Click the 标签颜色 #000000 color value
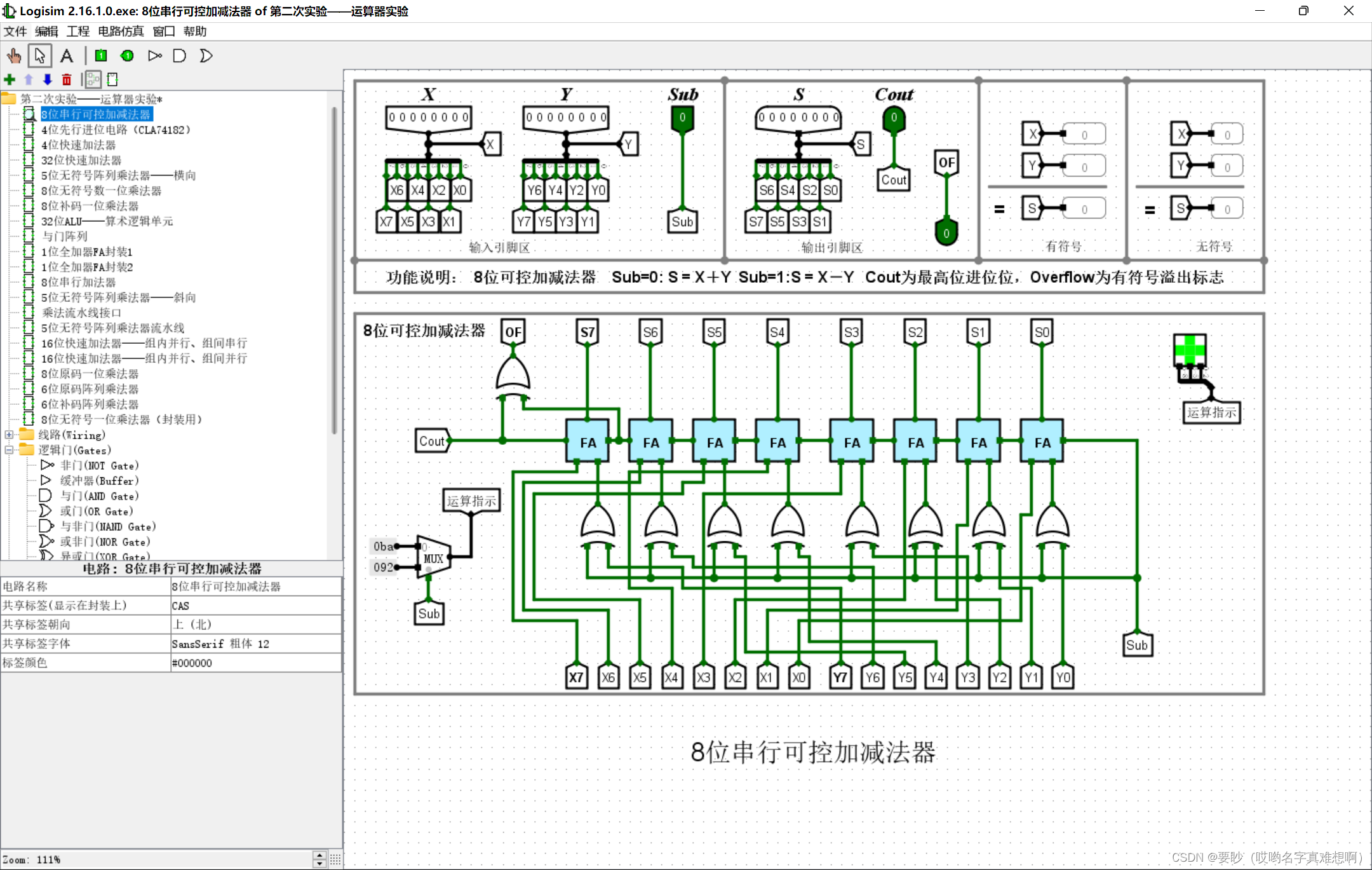The height and width of the screenshot is (870, 1372). (x=255, y=663)
